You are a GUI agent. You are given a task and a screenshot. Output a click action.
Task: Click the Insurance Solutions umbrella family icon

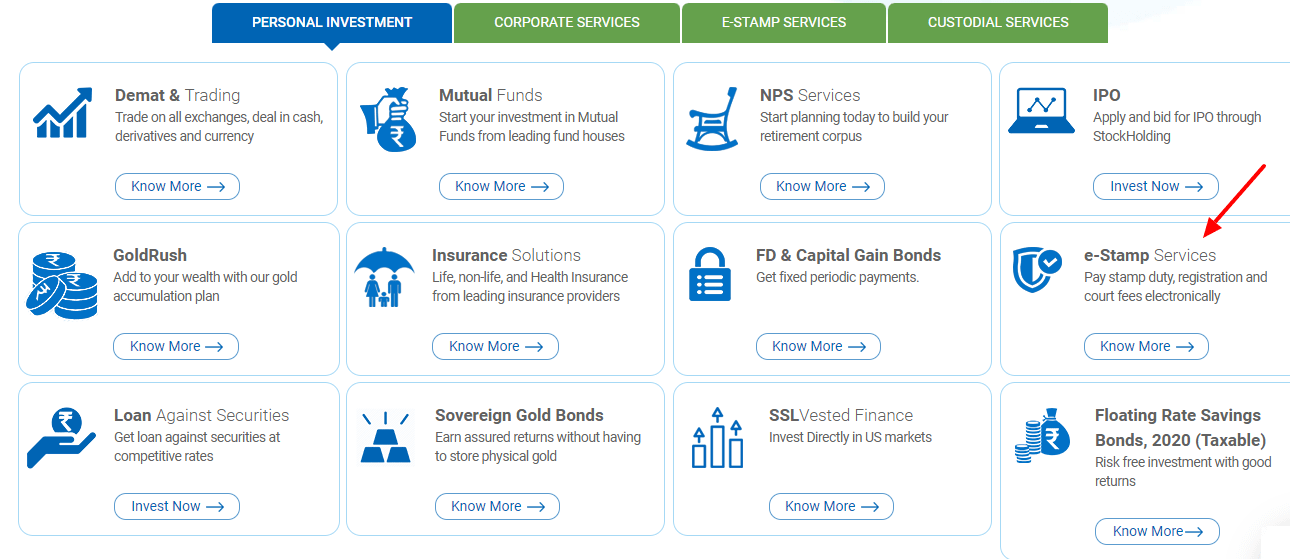point(385,277)
